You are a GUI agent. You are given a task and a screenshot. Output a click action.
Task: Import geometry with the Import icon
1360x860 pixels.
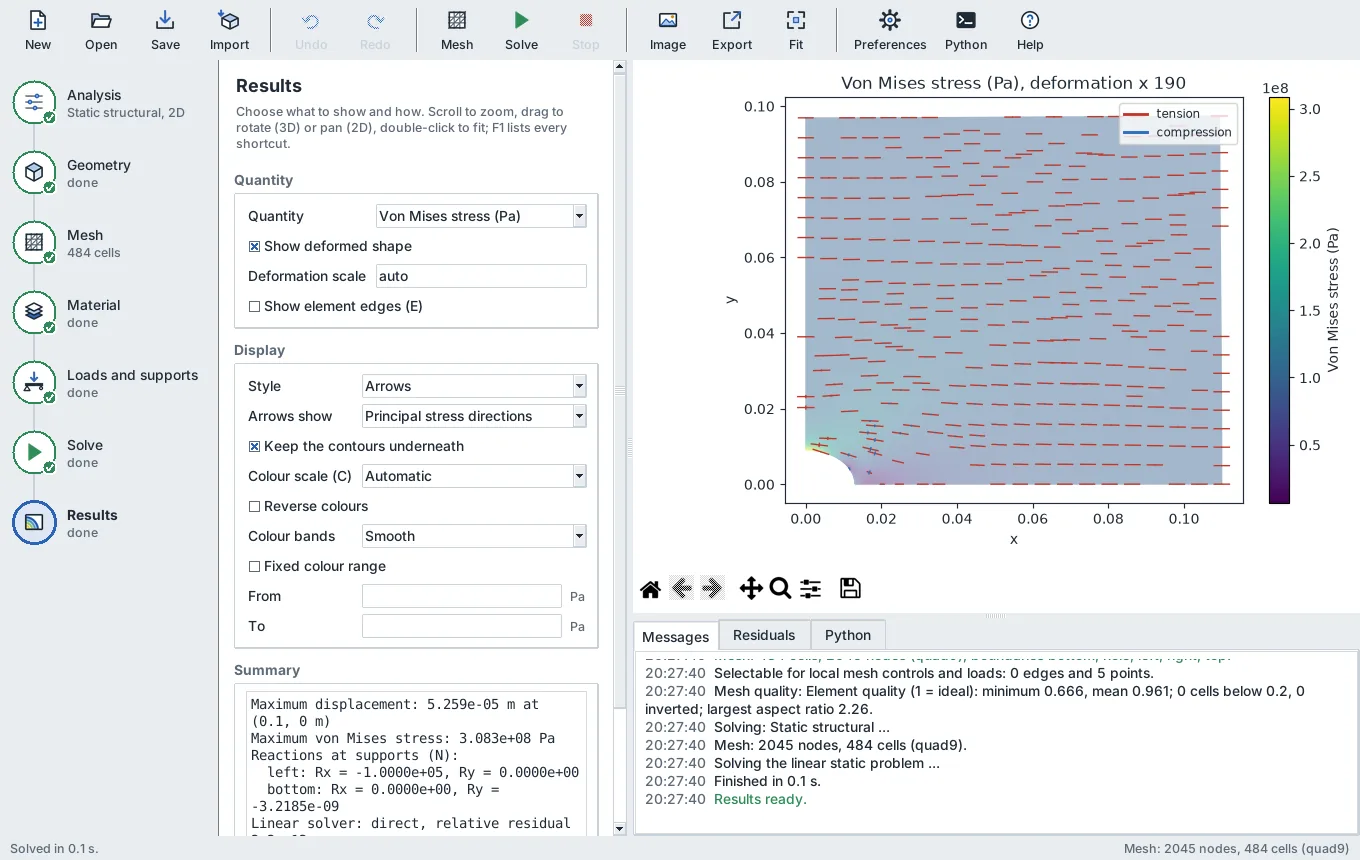229,30
